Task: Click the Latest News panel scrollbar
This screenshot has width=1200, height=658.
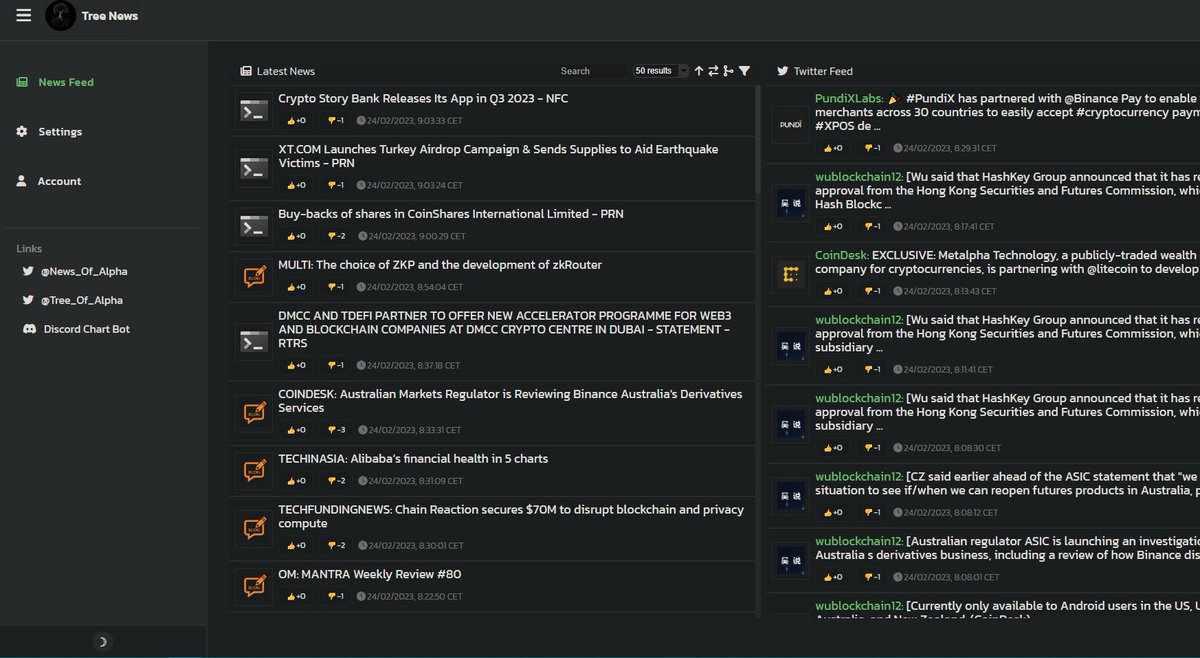Action: tap(758, 140)
